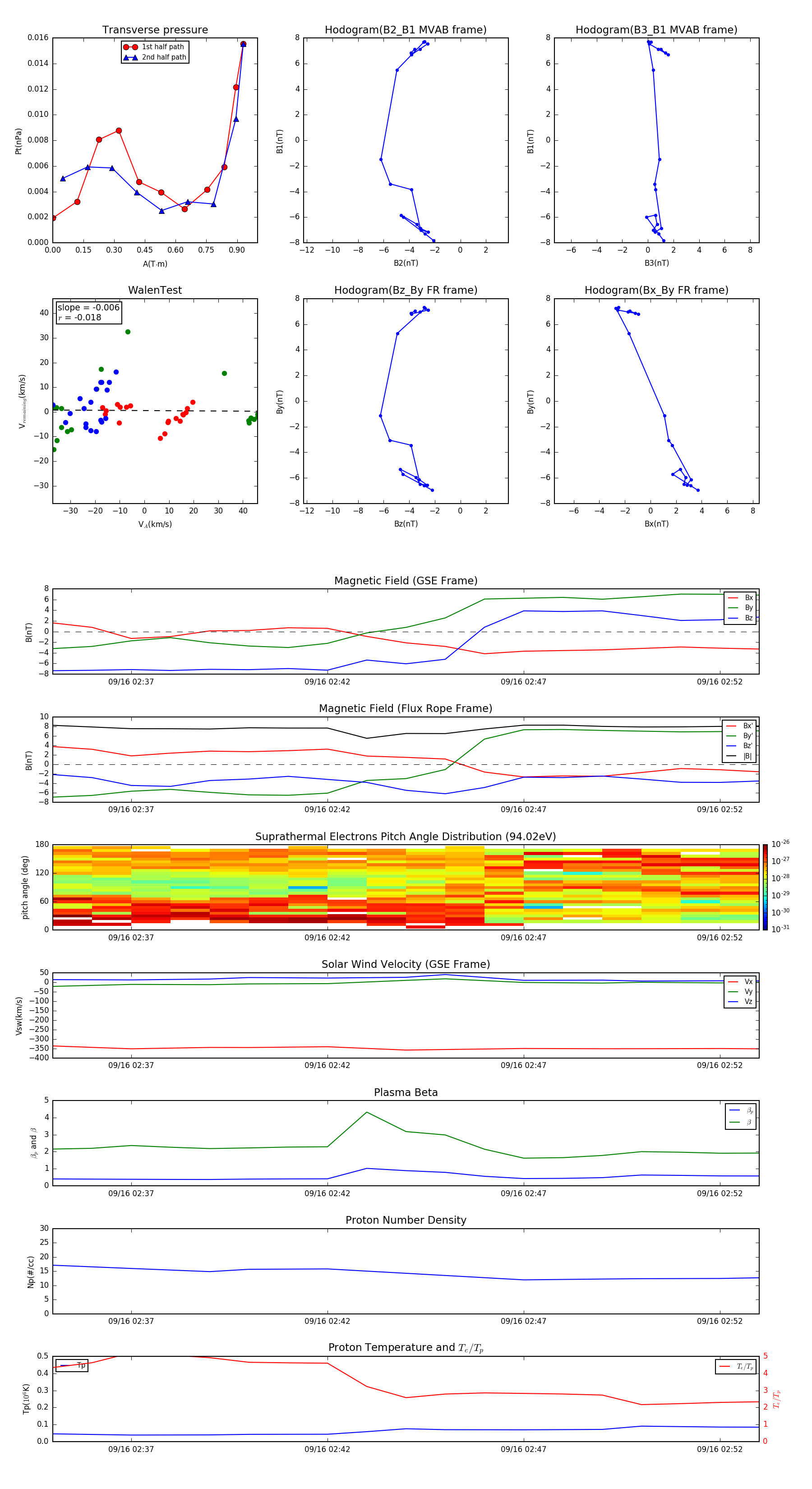Click the |B| legend entry in Flux Rope plot
Viewport: 812px width, 1489px height.
tap(740, 757)
